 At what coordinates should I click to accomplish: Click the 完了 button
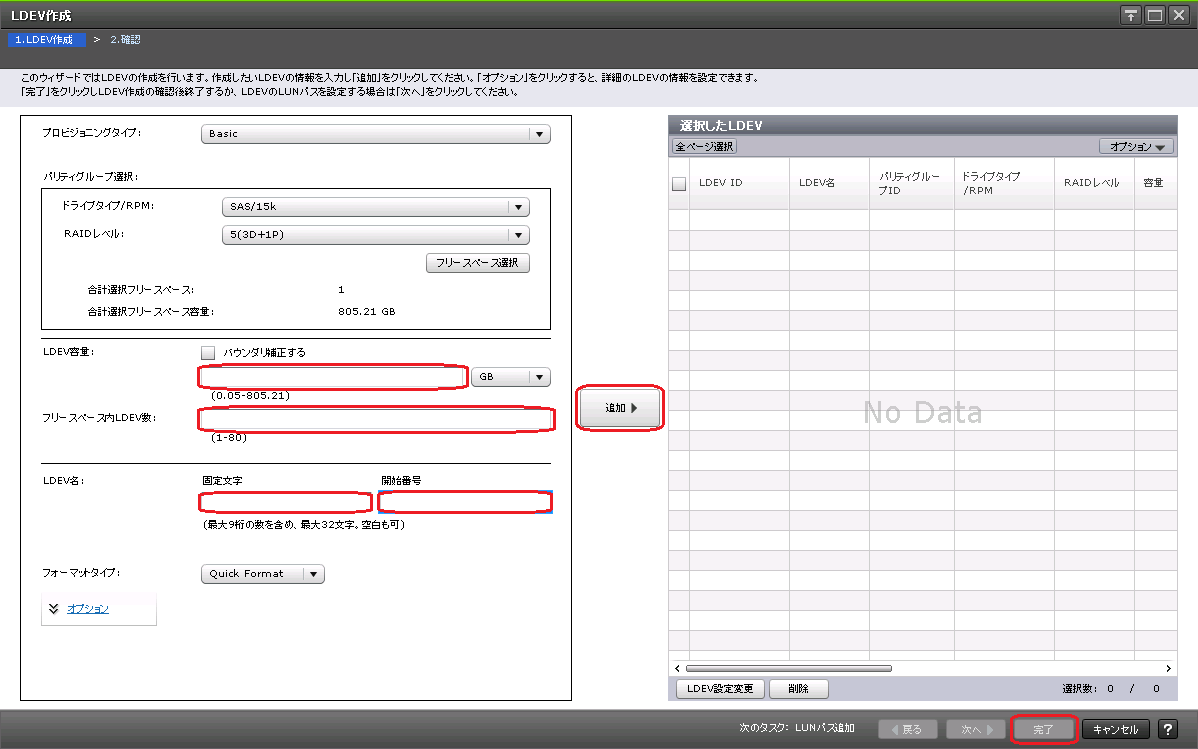point(1043,730)
